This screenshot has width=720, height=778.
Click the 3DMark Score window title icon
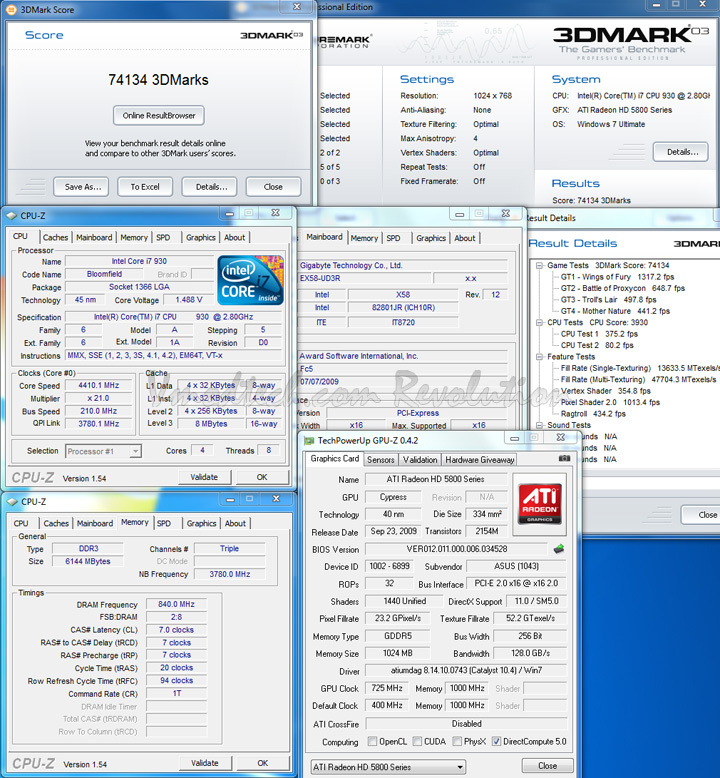[11, 9]
